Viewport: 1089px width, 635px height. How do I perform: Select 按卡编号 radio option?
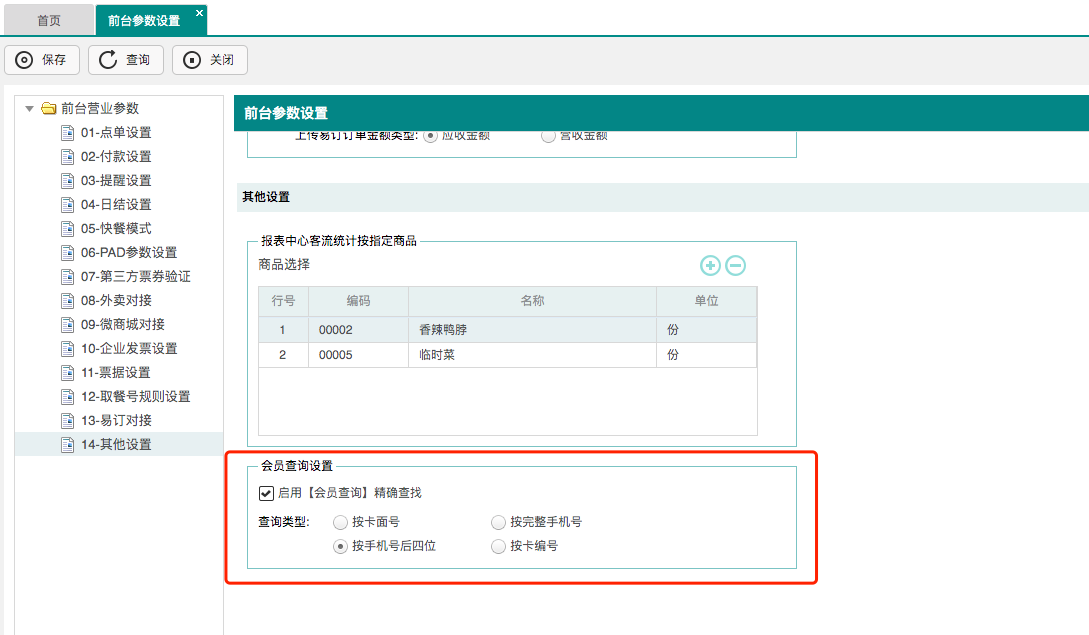pos(498,546)
